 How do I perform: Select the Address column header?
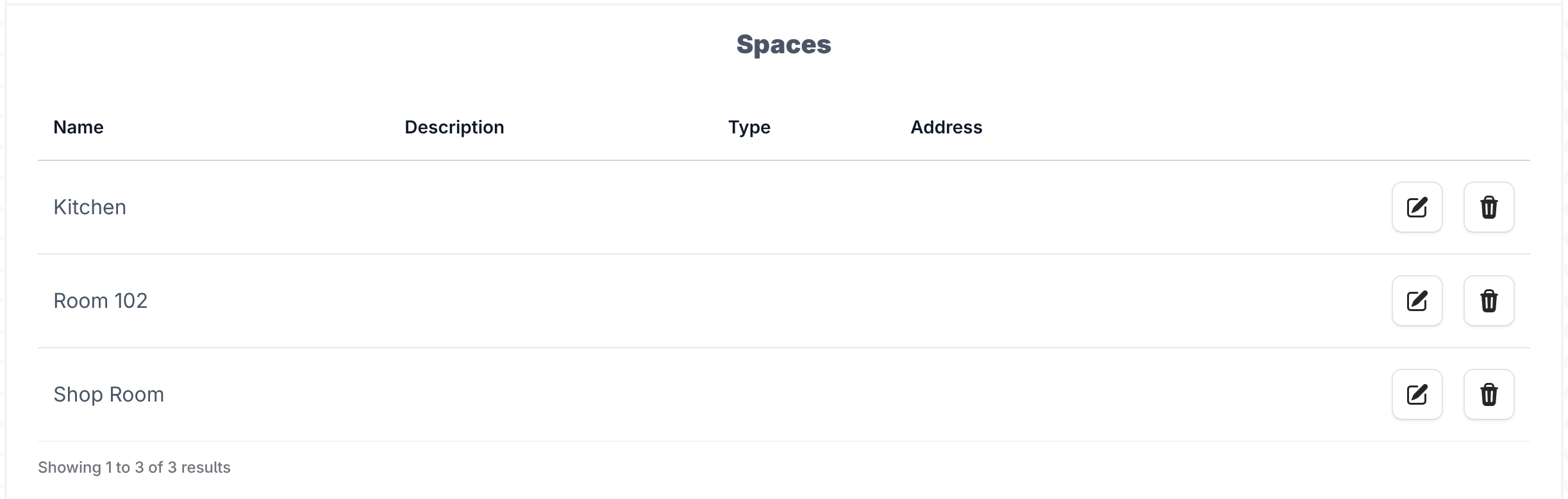946,127
